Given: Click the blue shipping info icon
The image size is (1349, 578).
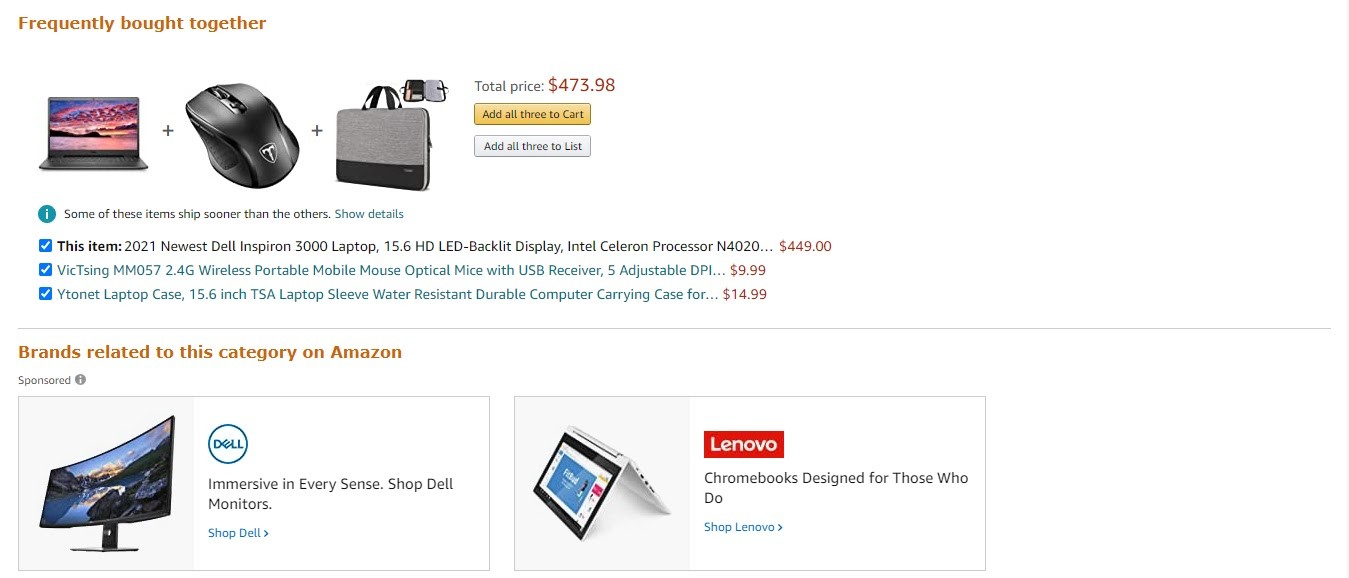Looking at the screenshot, I should click(x=46, y=214).
